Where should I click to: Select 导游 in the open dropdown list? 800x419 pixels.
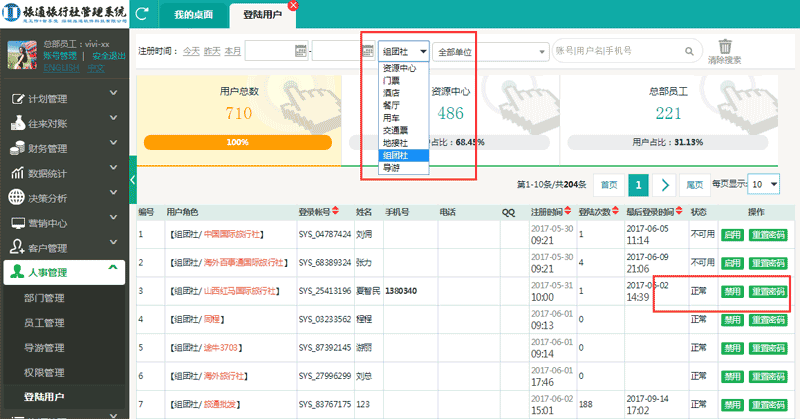coord(390,168)
